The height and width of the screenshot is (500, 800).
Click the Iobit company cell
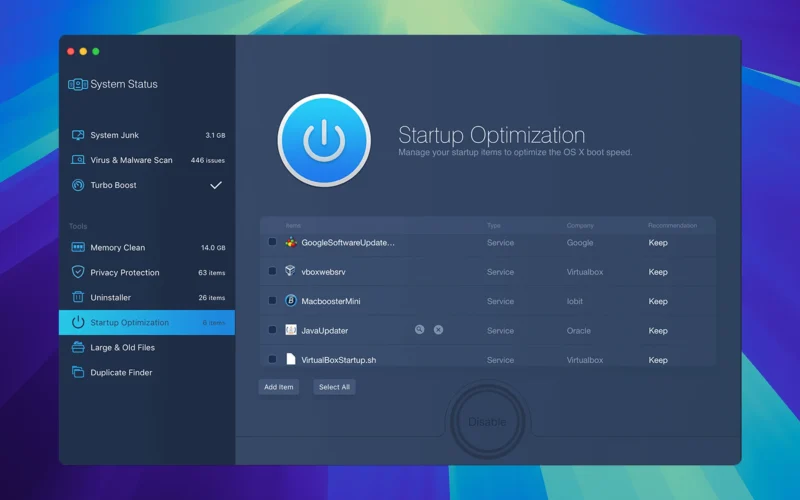pyautogui.click(x=574, y=301)
